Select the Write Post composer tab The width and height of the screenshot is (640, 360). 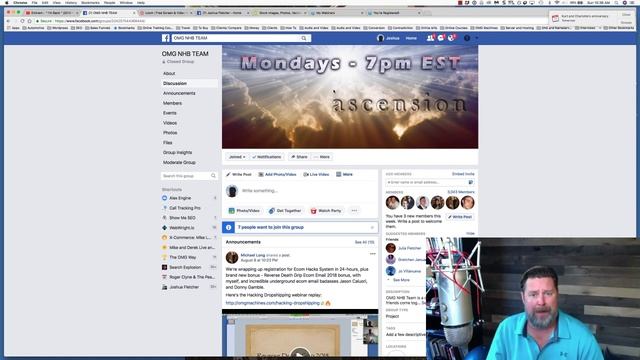[239, 174]
